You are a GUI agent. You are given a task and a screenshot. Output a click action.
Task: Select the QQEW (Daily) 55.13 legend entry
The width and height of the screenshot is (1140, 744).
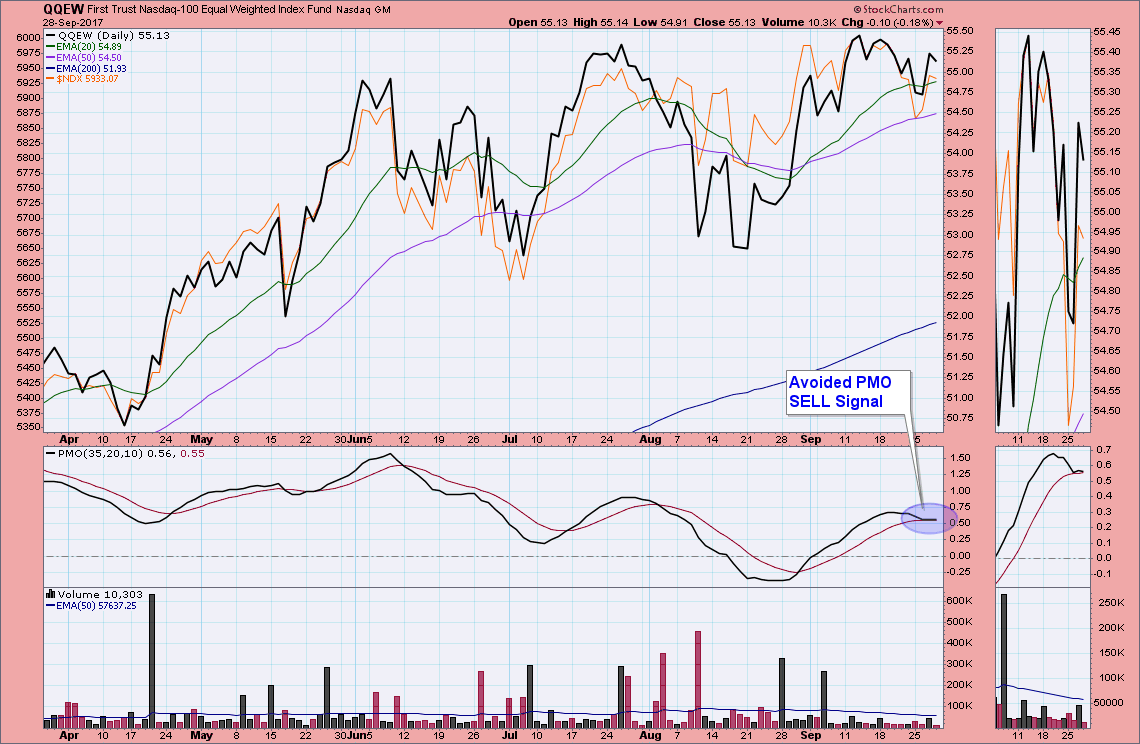click(x=108, y=35)
